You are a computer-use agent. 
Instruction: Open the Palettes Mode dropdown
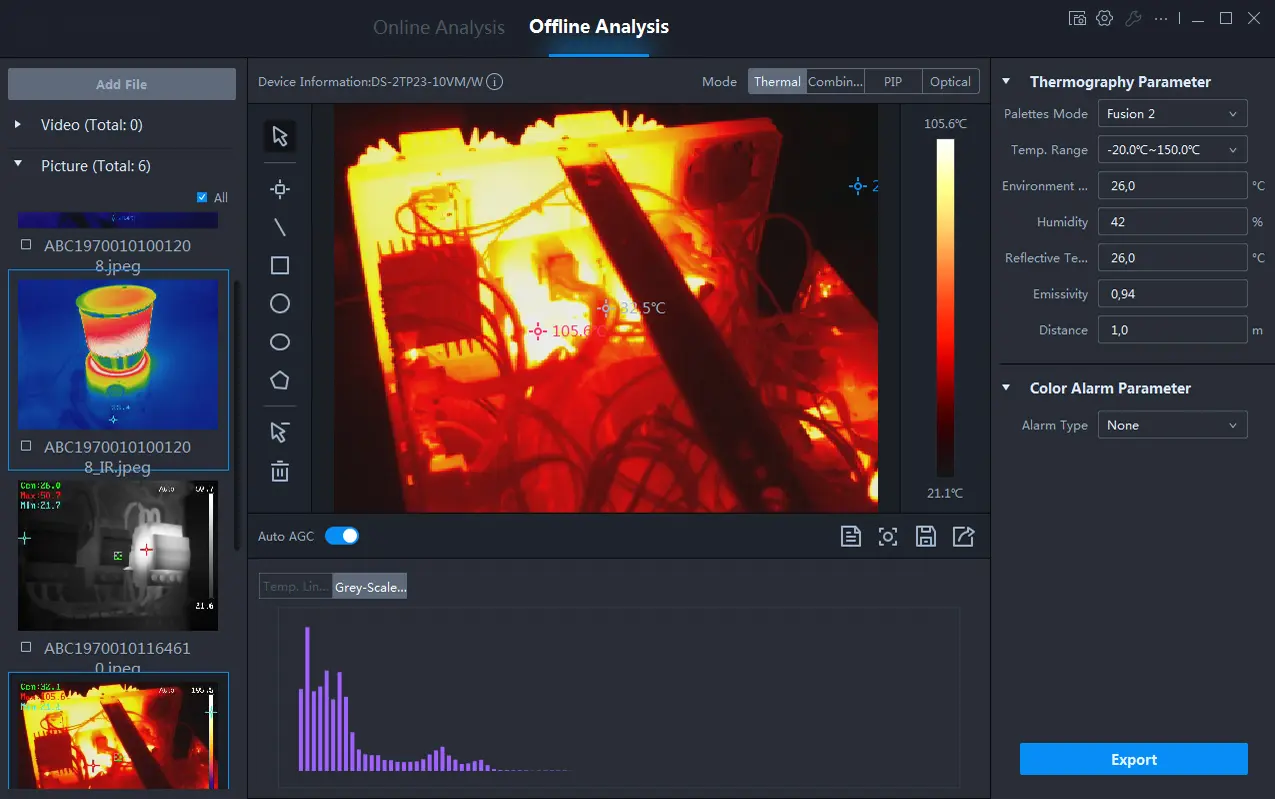[x=1172, y=114]
